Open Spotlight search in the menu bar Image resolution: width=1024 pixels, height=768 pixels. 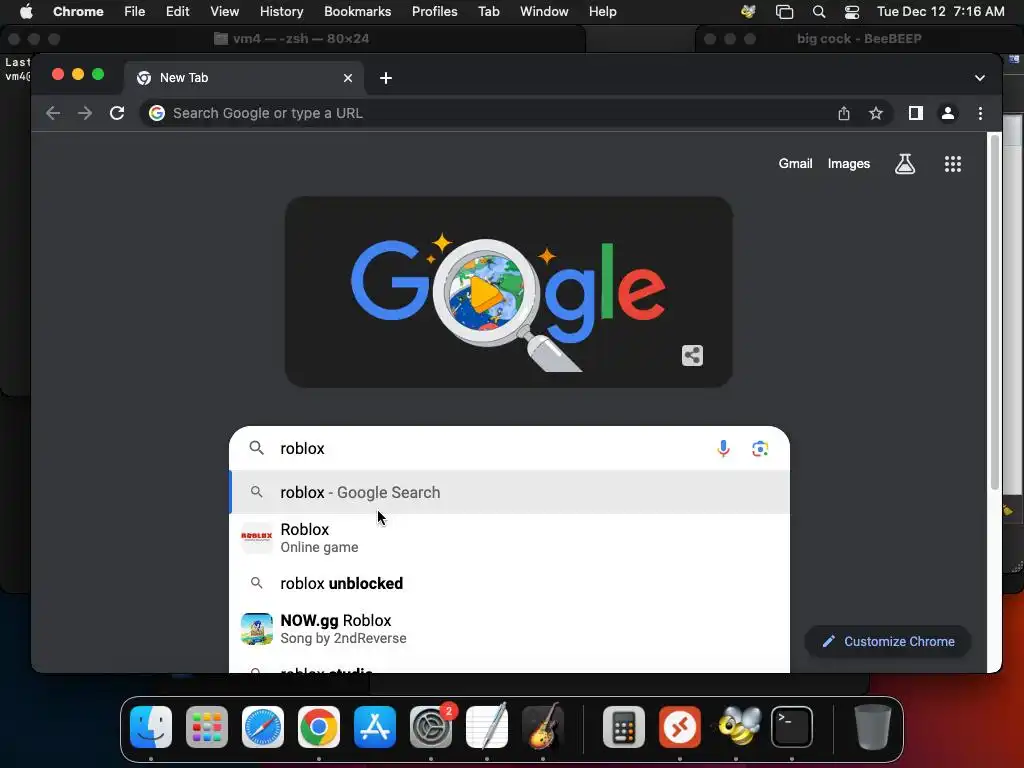pyautogui.click(x=819, y=11)
